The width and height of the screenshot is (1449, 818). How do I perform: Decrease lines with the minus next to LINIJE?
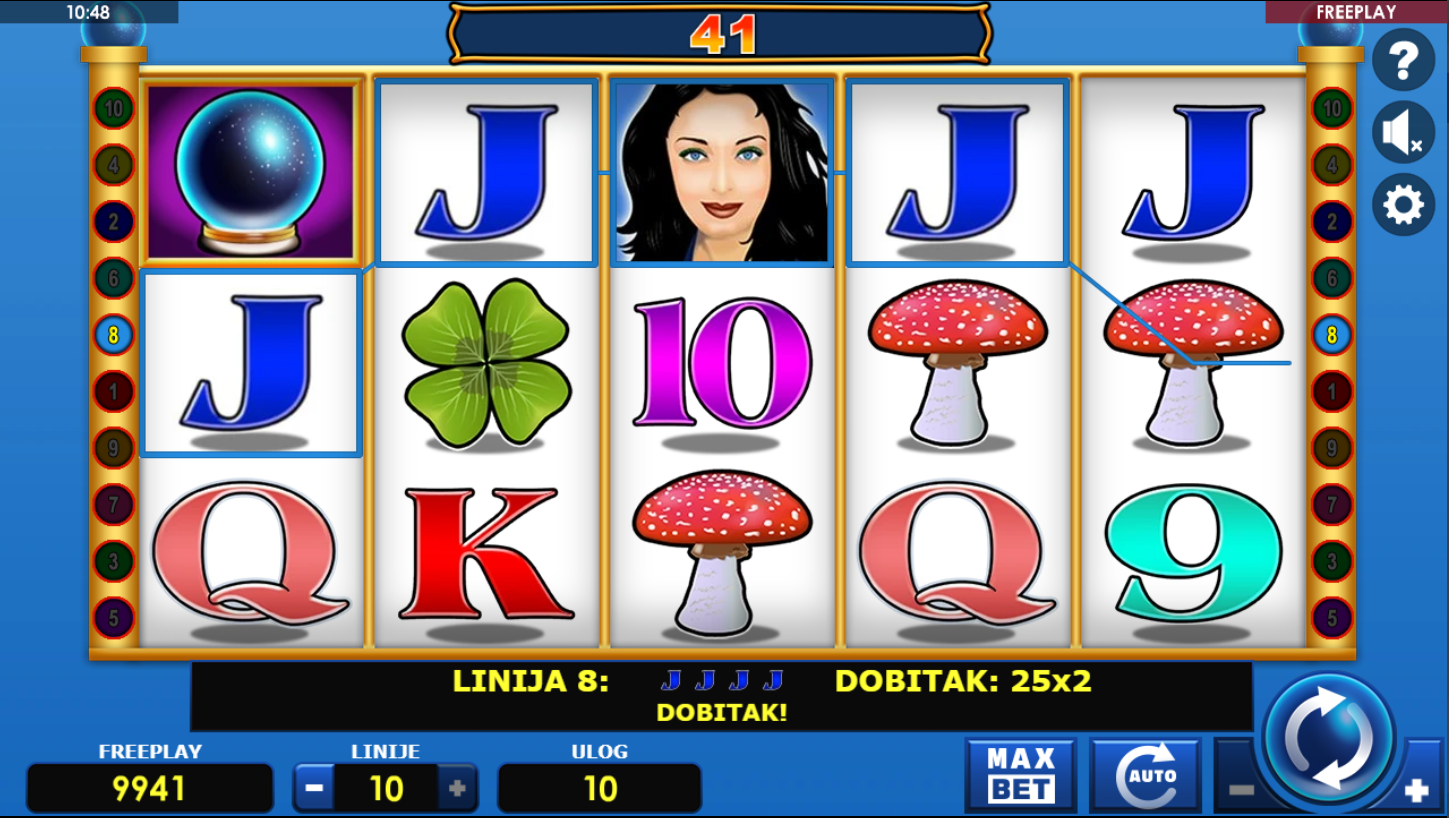pos(314,788)
